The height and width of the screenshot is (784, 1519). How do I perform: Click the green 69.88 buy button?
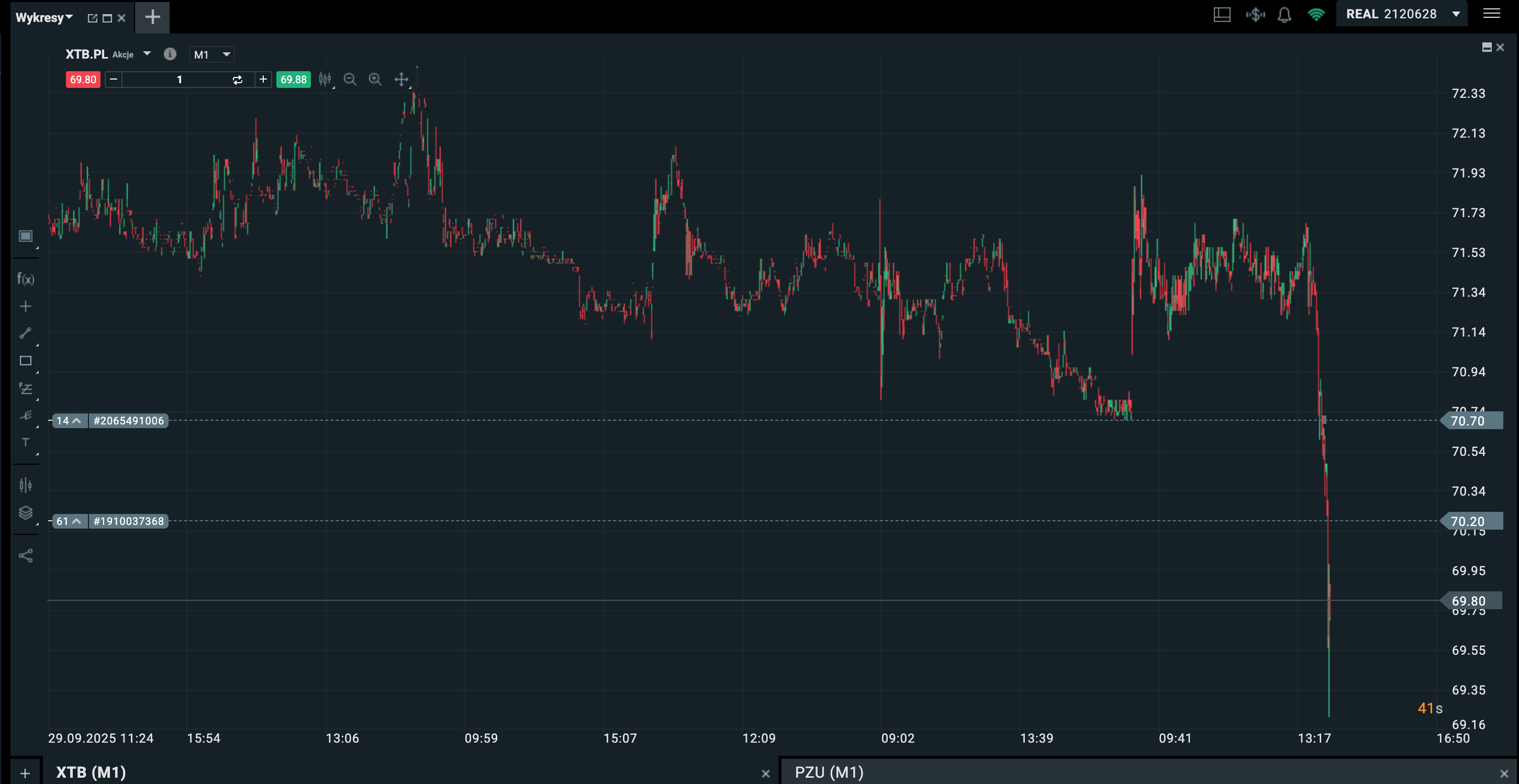pos(293,80)
